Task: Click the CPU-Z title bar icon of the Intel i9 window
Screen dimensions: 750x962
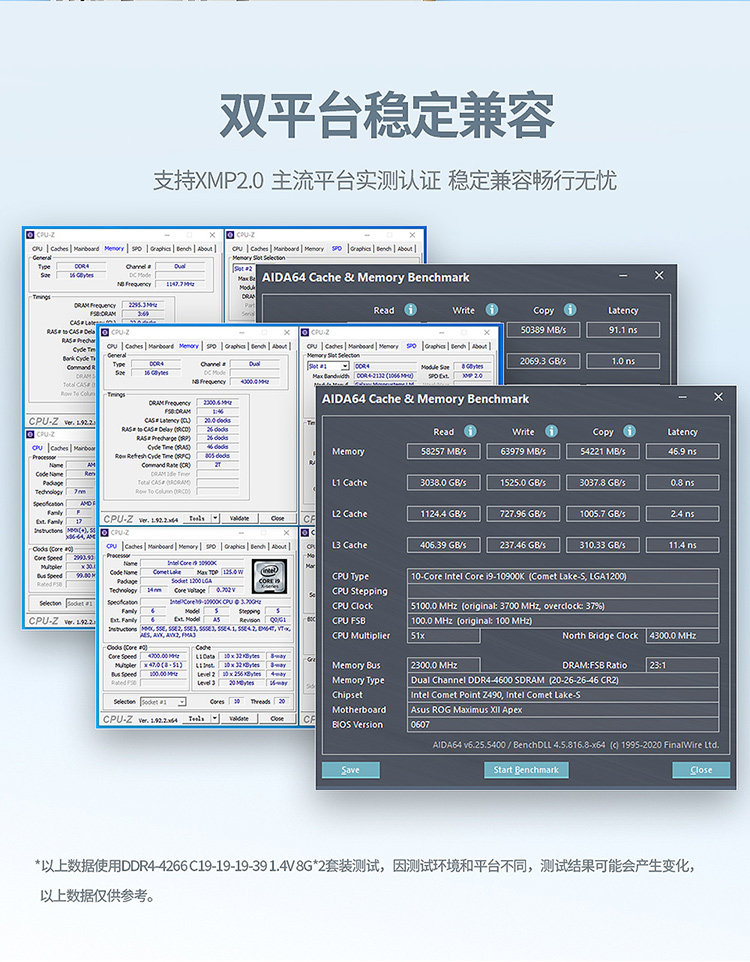Action: pos(105,533)
